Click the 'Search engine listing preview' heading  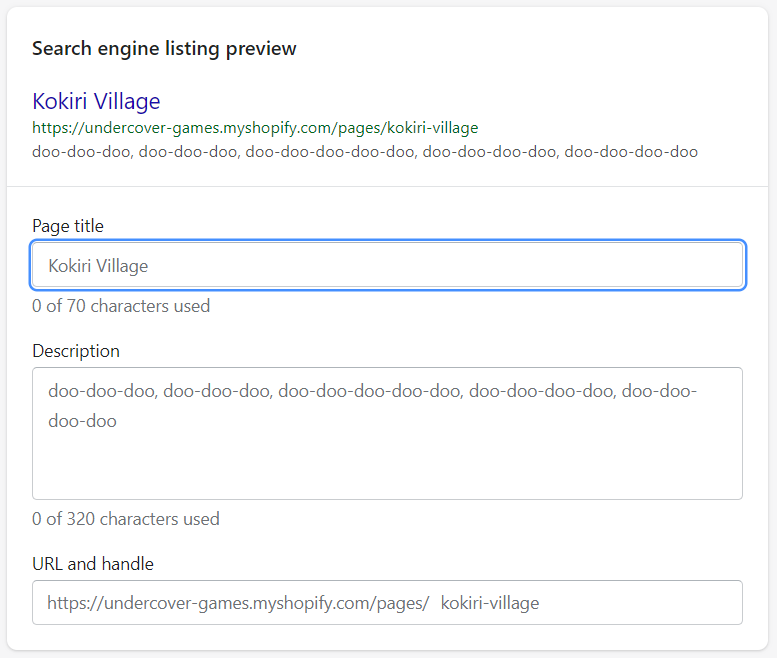click(164, 49)
